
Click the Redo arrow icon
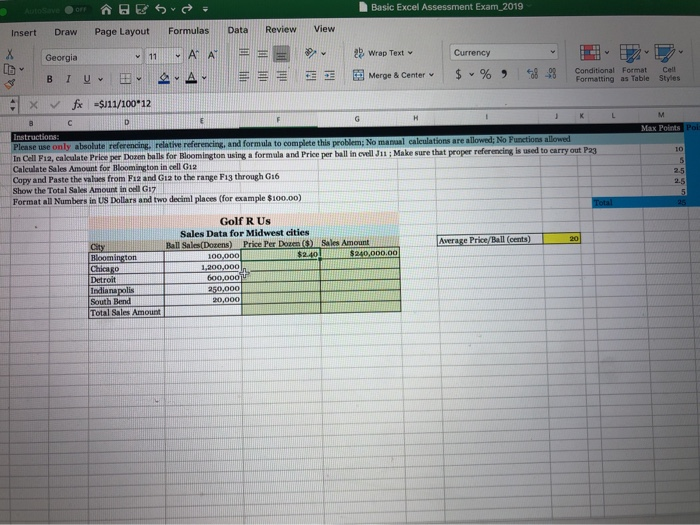point(187,8)
